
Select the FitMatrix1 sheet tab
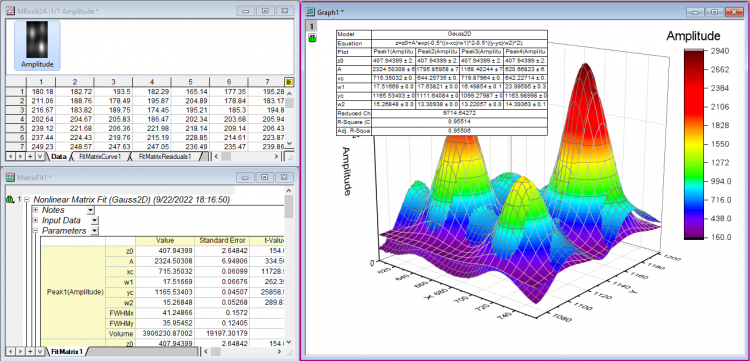click(x=67, y=352)
